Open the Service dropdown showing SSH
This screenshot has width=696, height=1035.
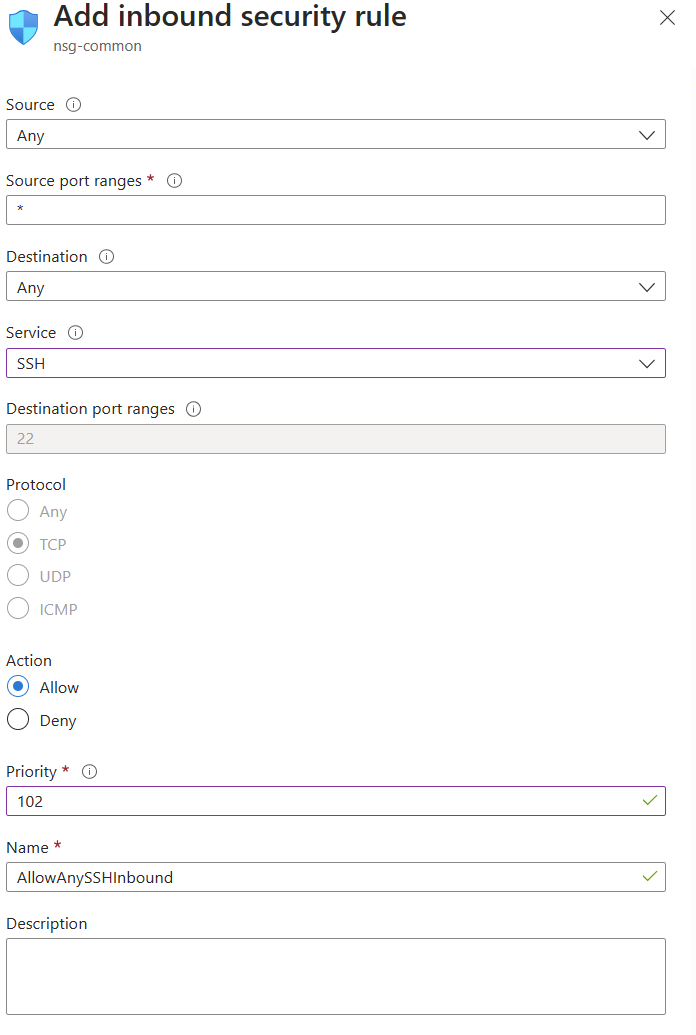[335, 363]
